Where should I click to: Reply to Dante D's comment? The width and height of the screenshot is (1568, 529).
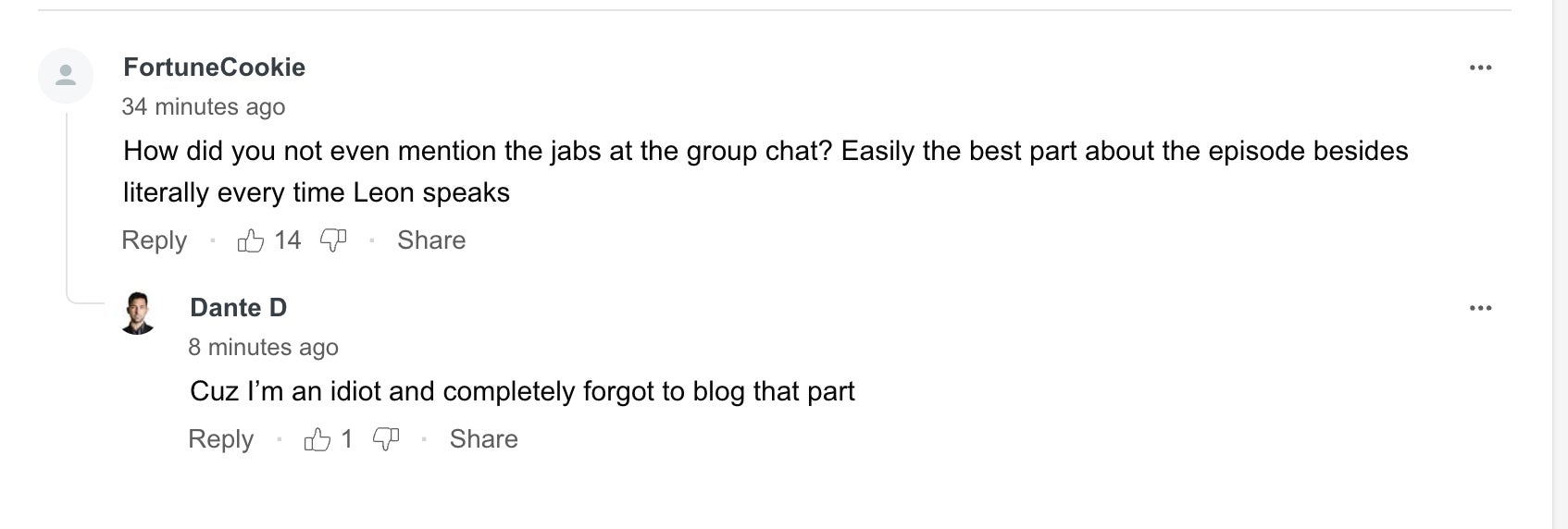[x=220, y=439]
